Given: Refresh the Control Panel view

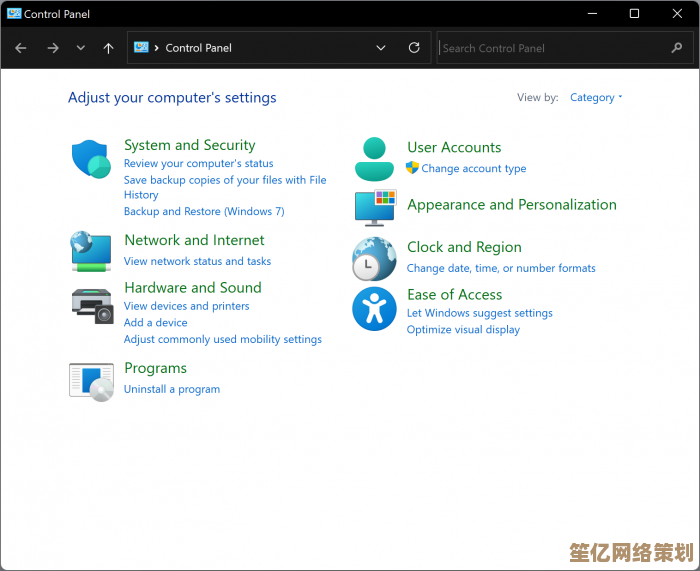Looking at the screenshot, I should coord(414,48).
